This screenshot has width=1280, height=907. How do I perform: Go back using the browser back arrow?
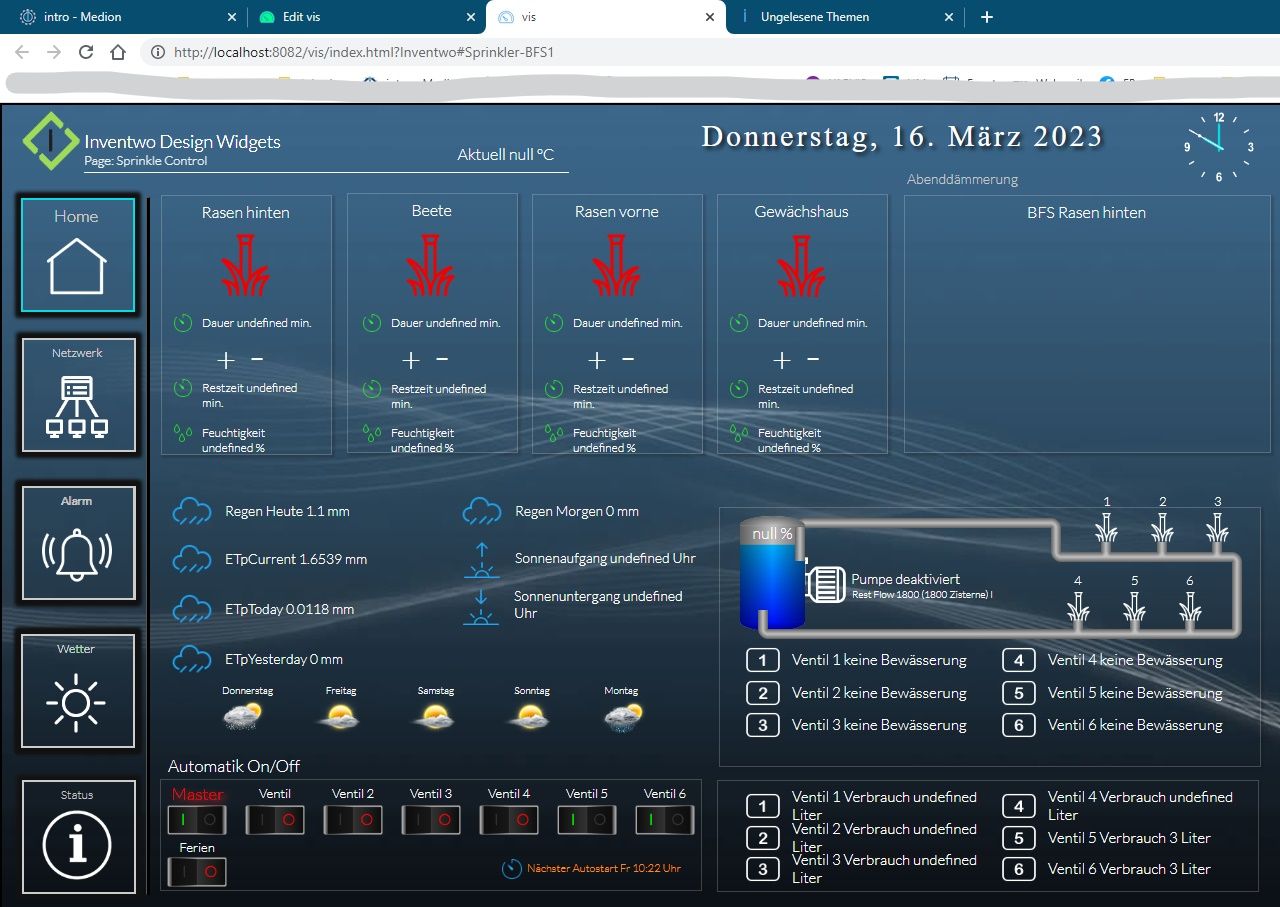click(22, 52)
